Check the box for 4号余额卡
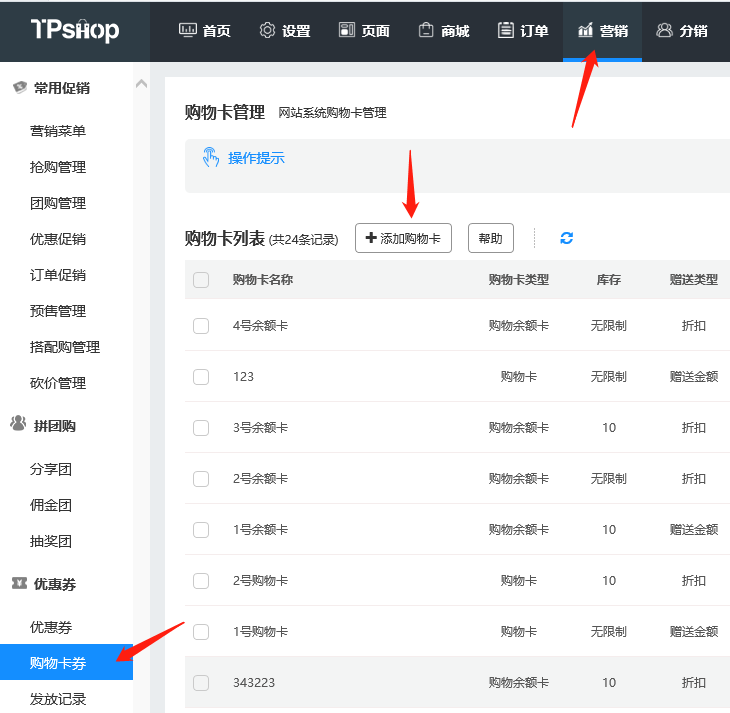The height and width of the screenshot is (713, 730). [x=201, y=326]
